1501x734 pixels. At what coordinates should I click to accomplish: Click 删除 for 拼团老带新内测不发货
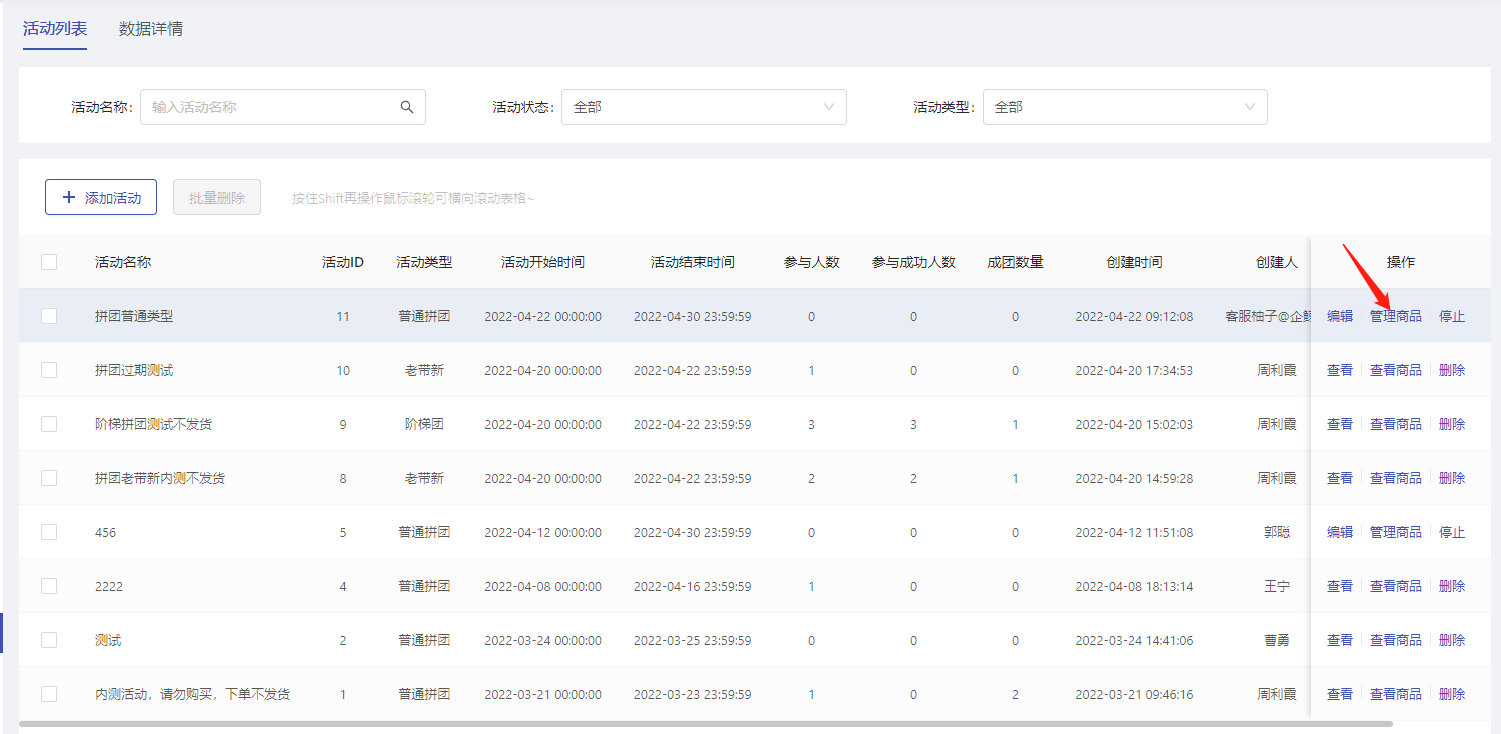click(1452, 478)
